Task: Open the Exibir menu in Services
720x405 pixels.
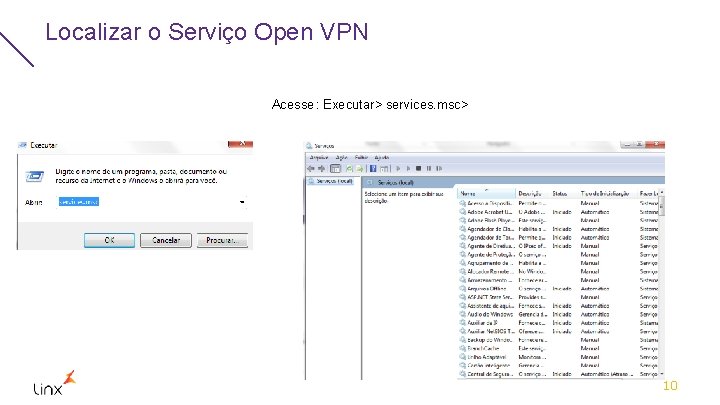Action: pyautogui.click(x=361, y=158)
